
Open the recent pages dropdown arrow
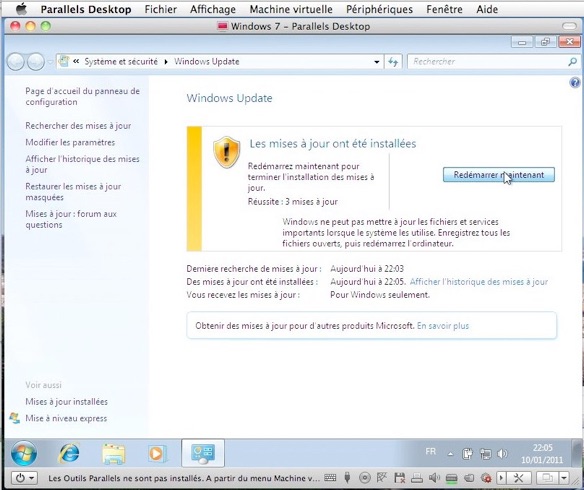click(x=50, y=62)
